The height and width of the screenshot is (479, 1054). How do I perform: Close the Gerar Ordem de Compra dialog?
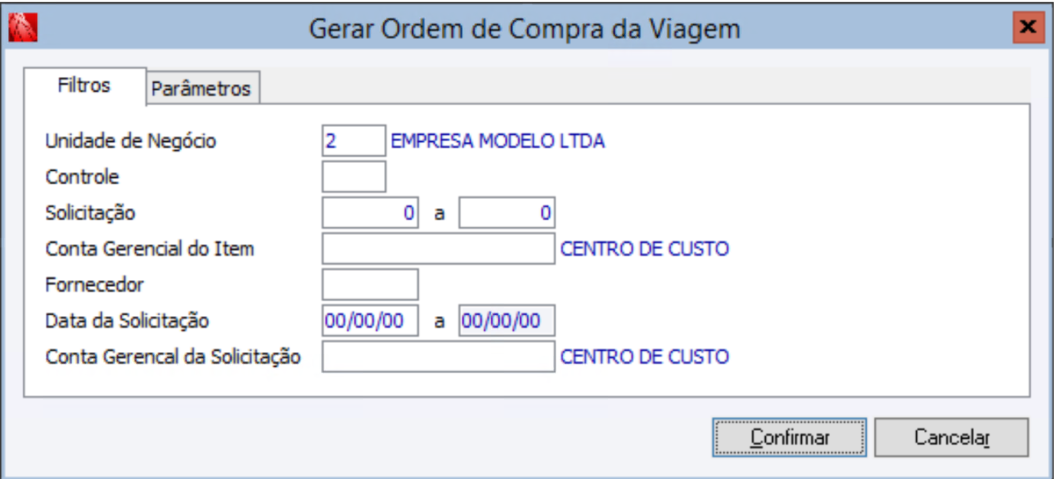click(1024, 28)
